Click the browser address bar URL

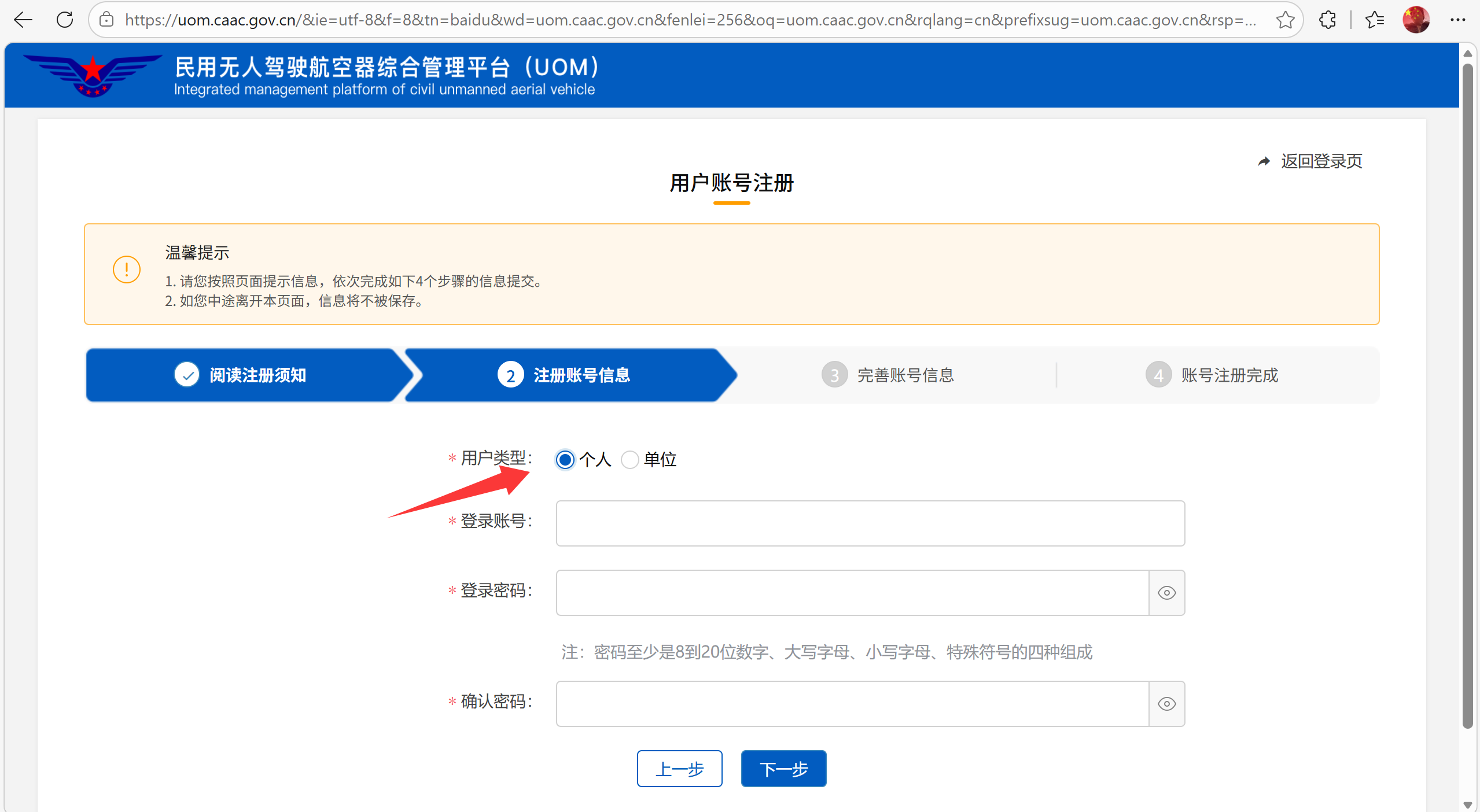point(691,20)
